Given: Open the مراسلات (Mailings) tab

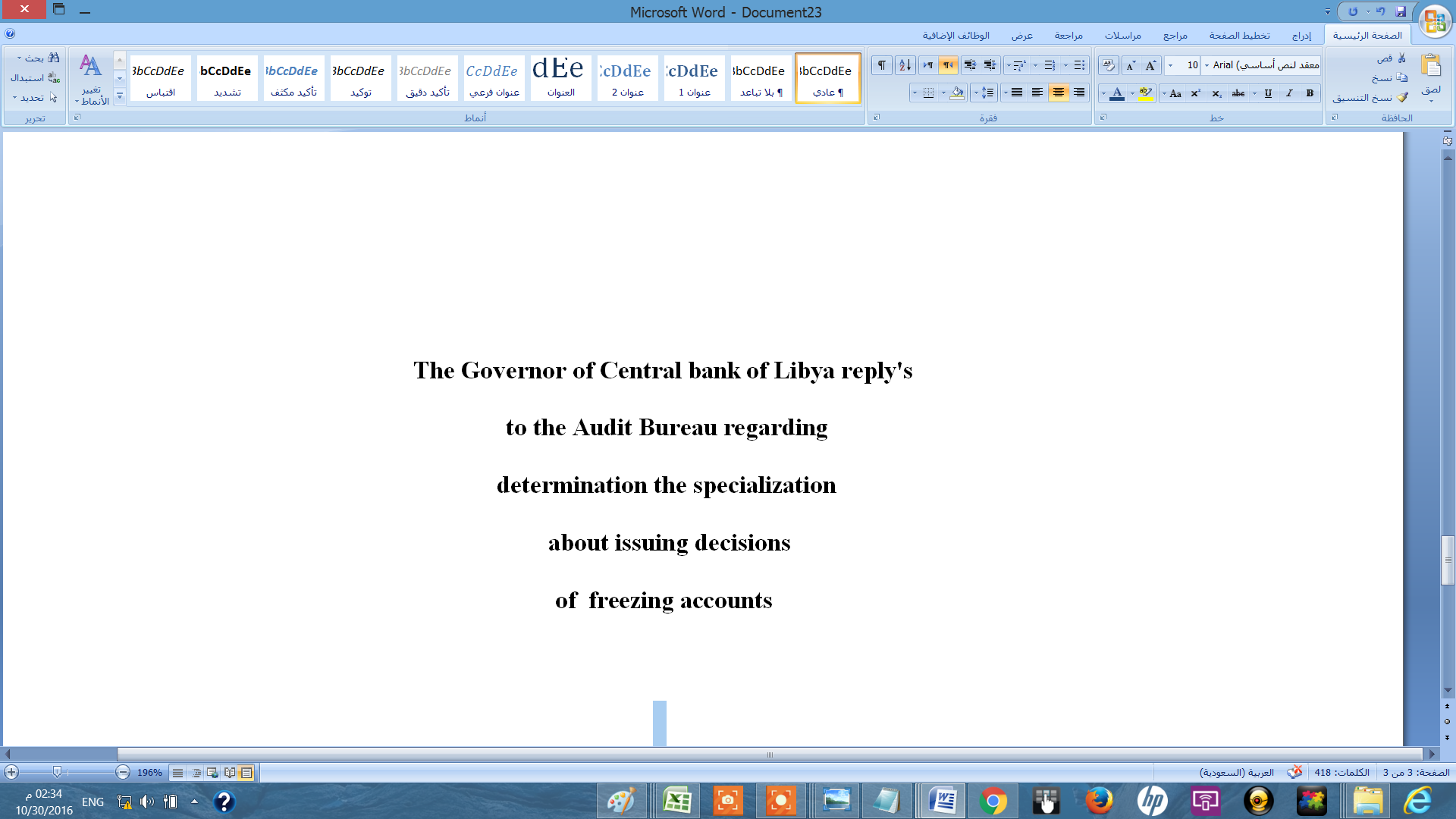Looking at the screenshot, I should 1122,36.
